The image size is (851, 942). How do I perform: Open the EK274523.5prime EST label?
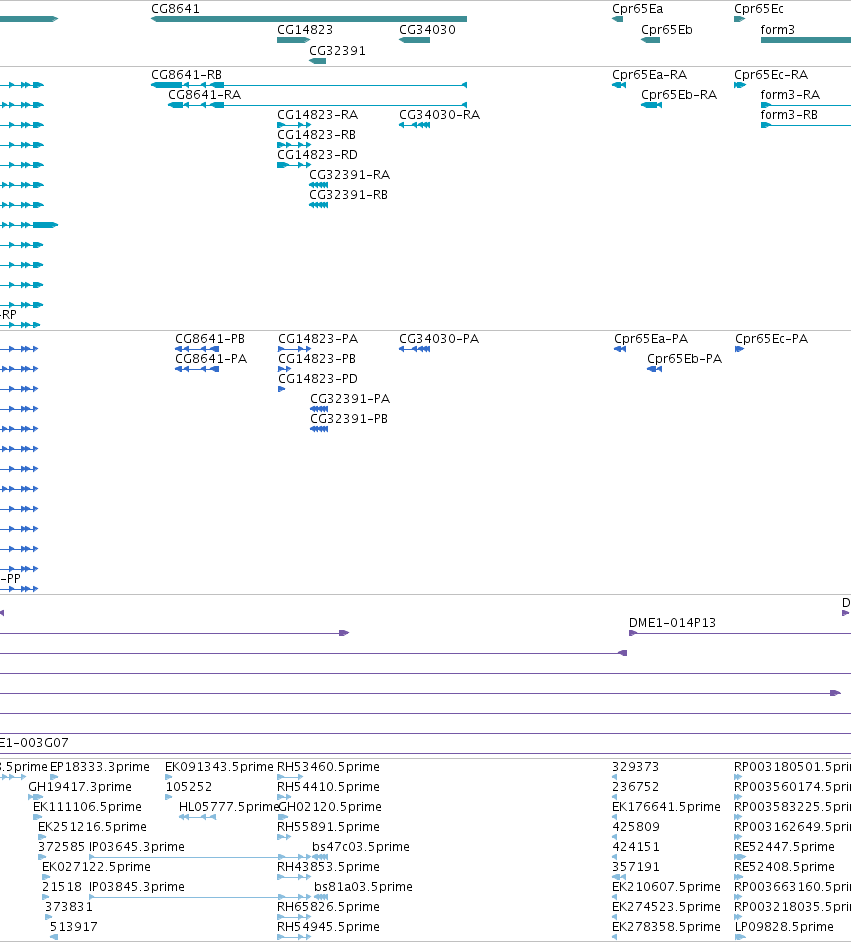[x=666, y=907]
